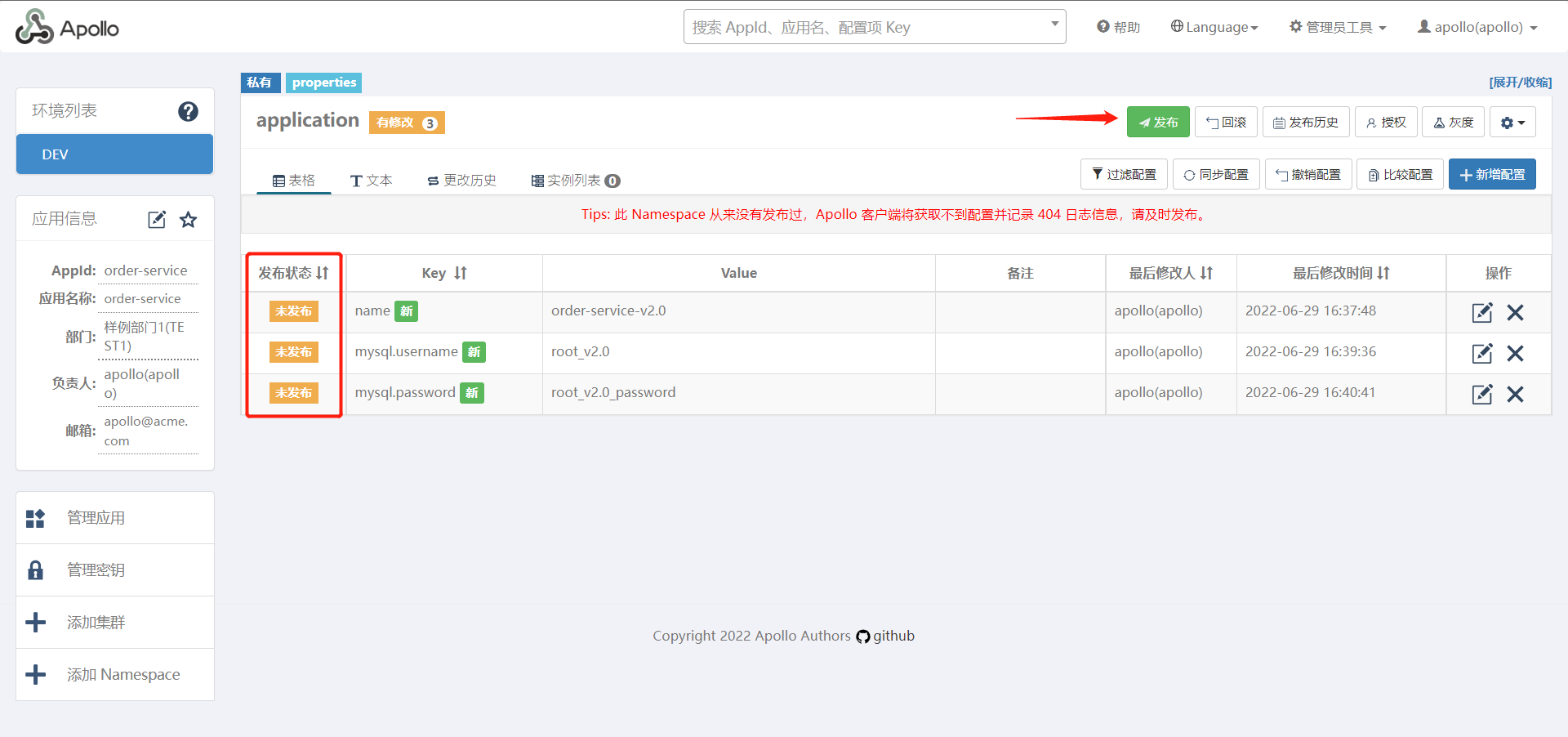Open the namespace gear settings dropdown
1568x737 pixels.
coord(1512,123)
